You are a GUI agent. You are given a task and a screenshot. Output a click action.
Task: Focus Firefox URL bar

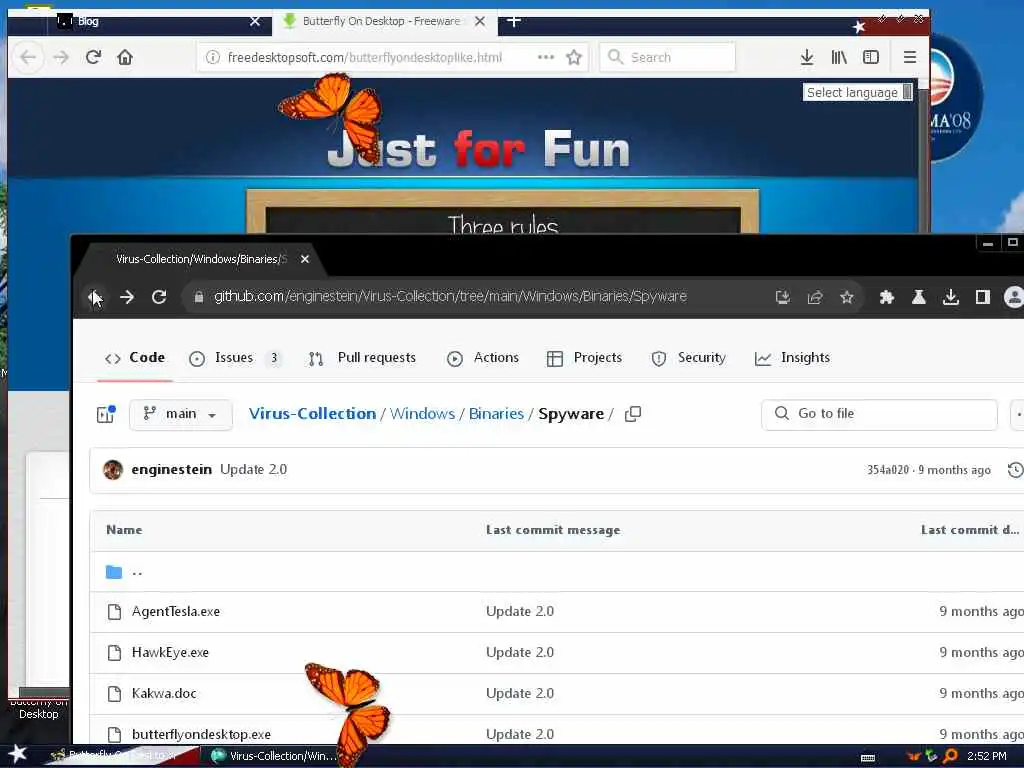click(364, 57)
